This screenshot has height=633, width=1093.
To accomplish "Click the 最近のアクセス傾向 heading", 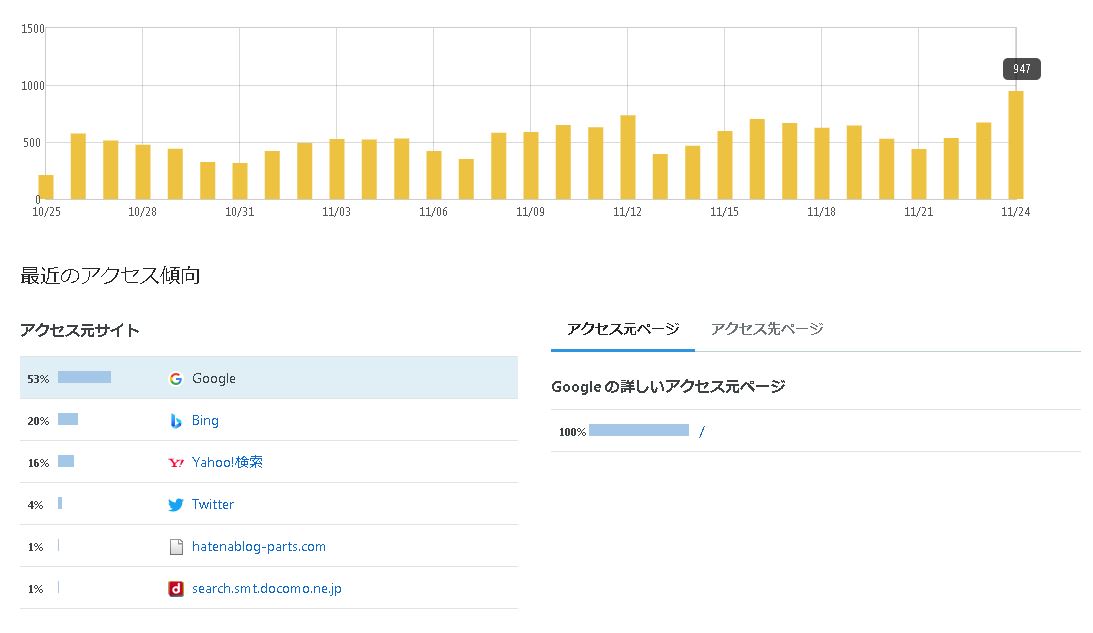I will tap(110, 275).
